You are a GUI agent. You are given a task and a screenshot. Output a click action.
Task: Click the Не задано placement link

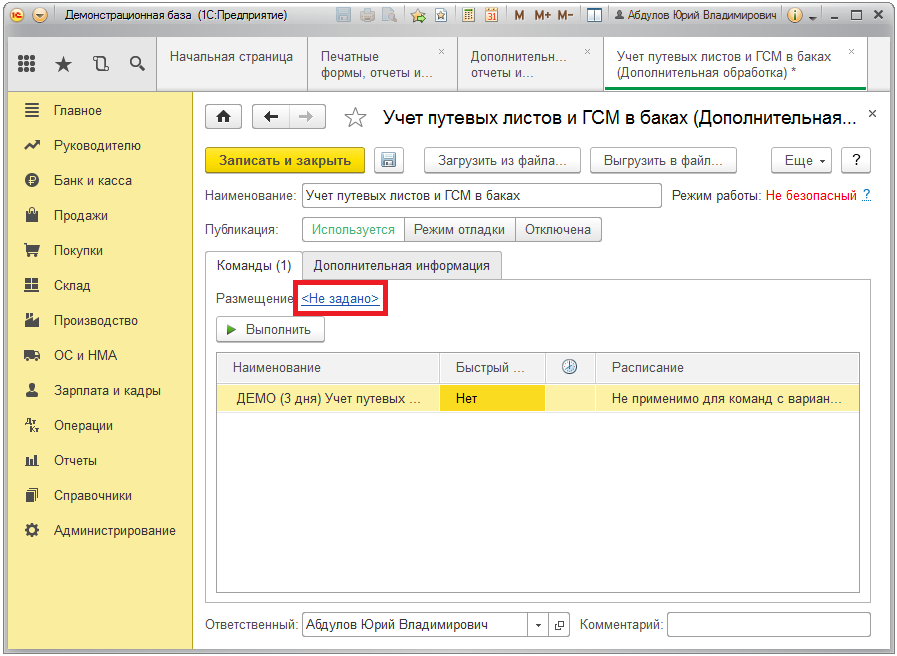point(340,299)
